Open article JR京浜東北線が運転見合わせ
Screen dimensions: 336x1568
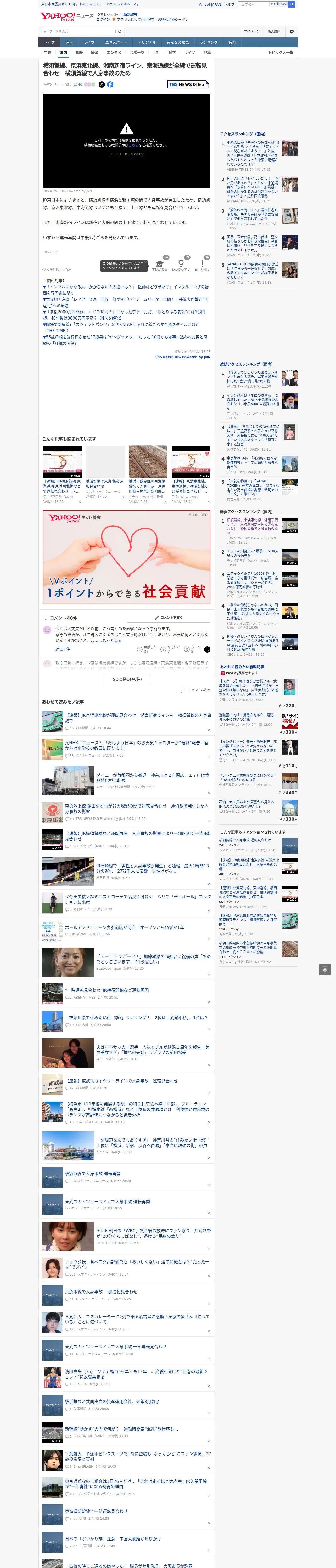click(x=138, y=718)
